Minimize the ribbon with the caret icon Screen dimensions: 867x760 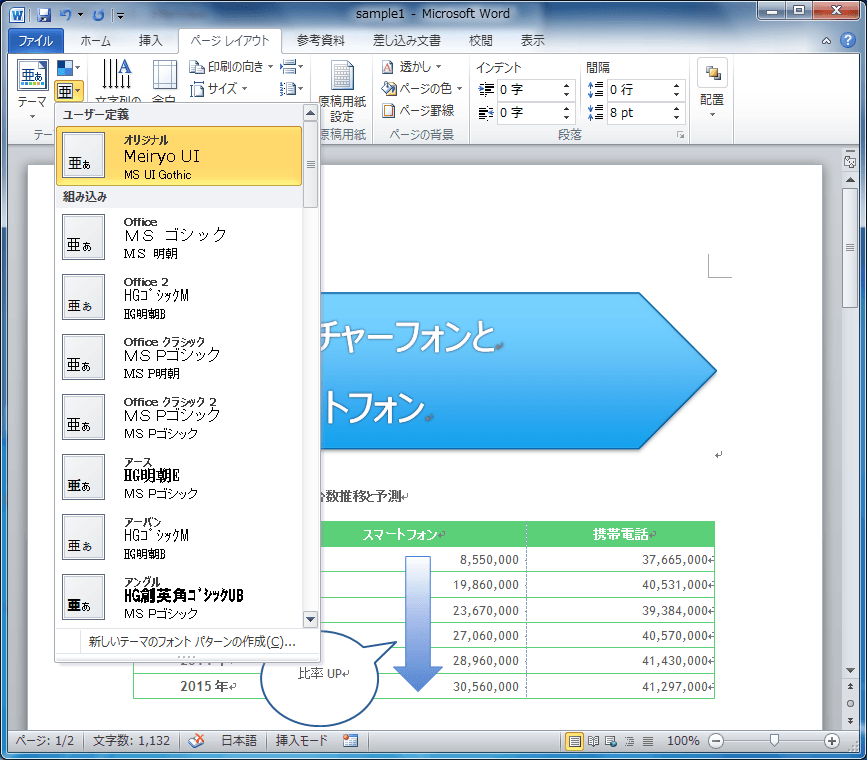click(826, 40)
